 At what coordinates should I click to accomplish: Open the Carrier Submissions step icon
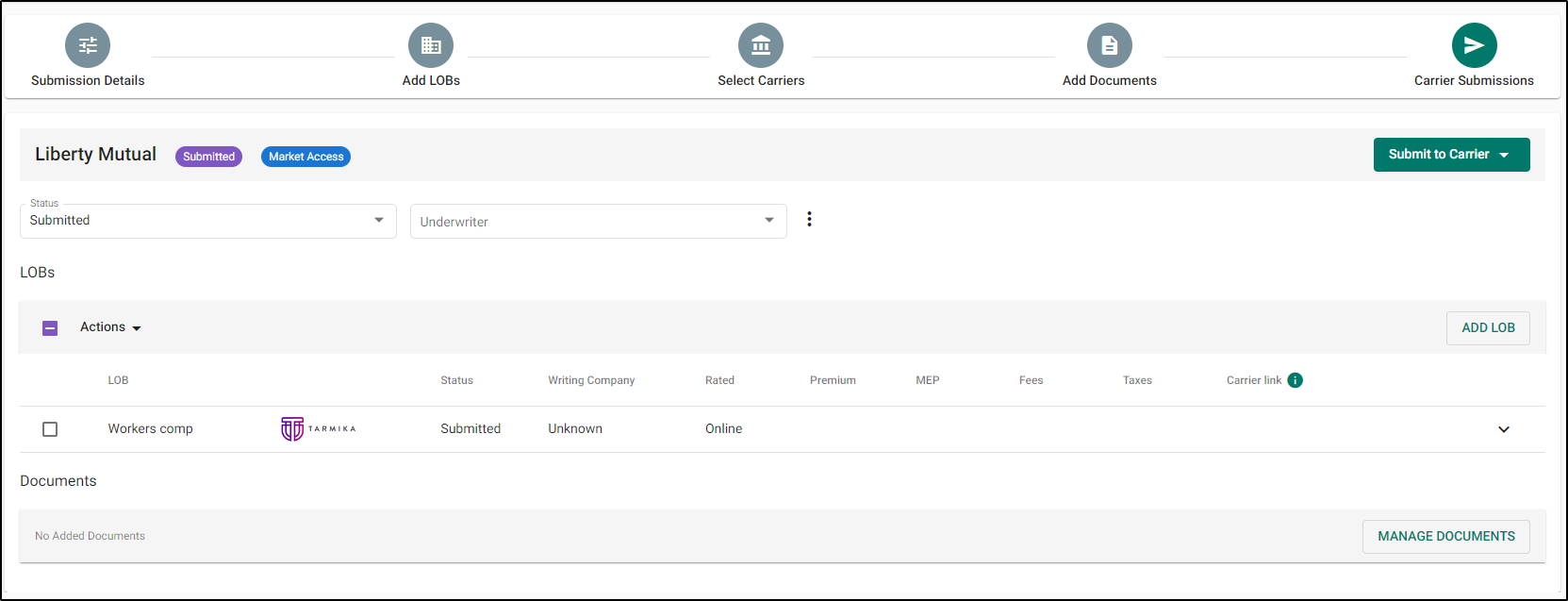click(x=1475, y=45)
